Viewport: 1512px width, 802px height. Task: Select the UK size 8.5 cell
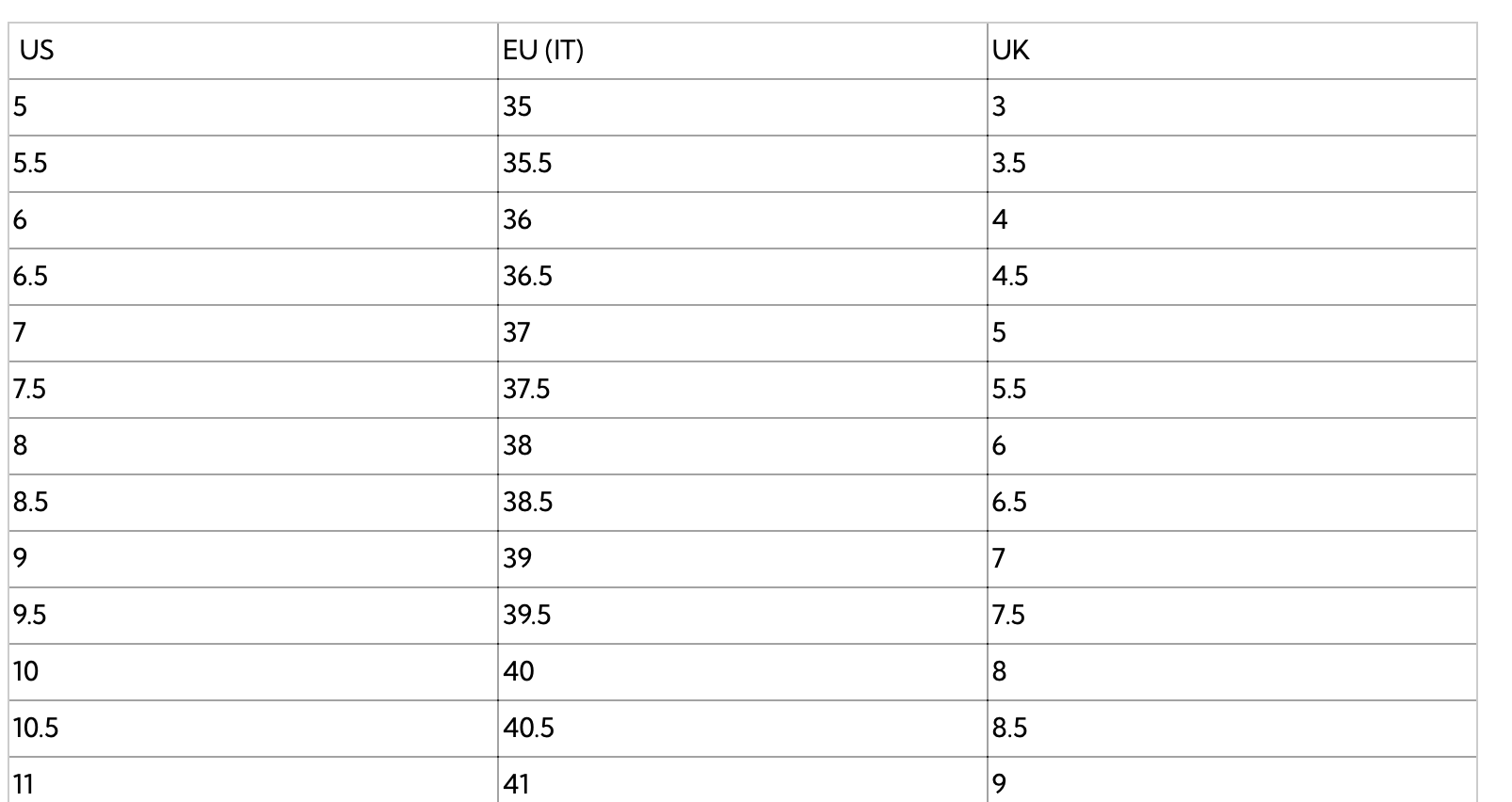tap(1009, 729)
